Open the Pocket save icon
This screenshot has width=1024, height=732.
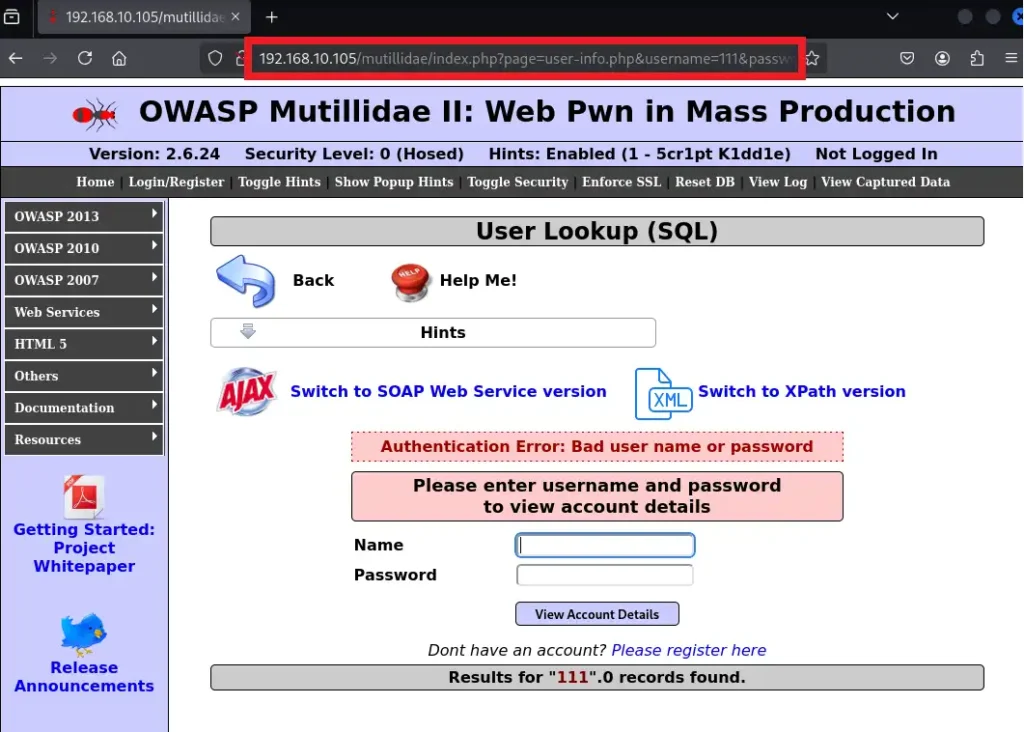click(907, 58)
